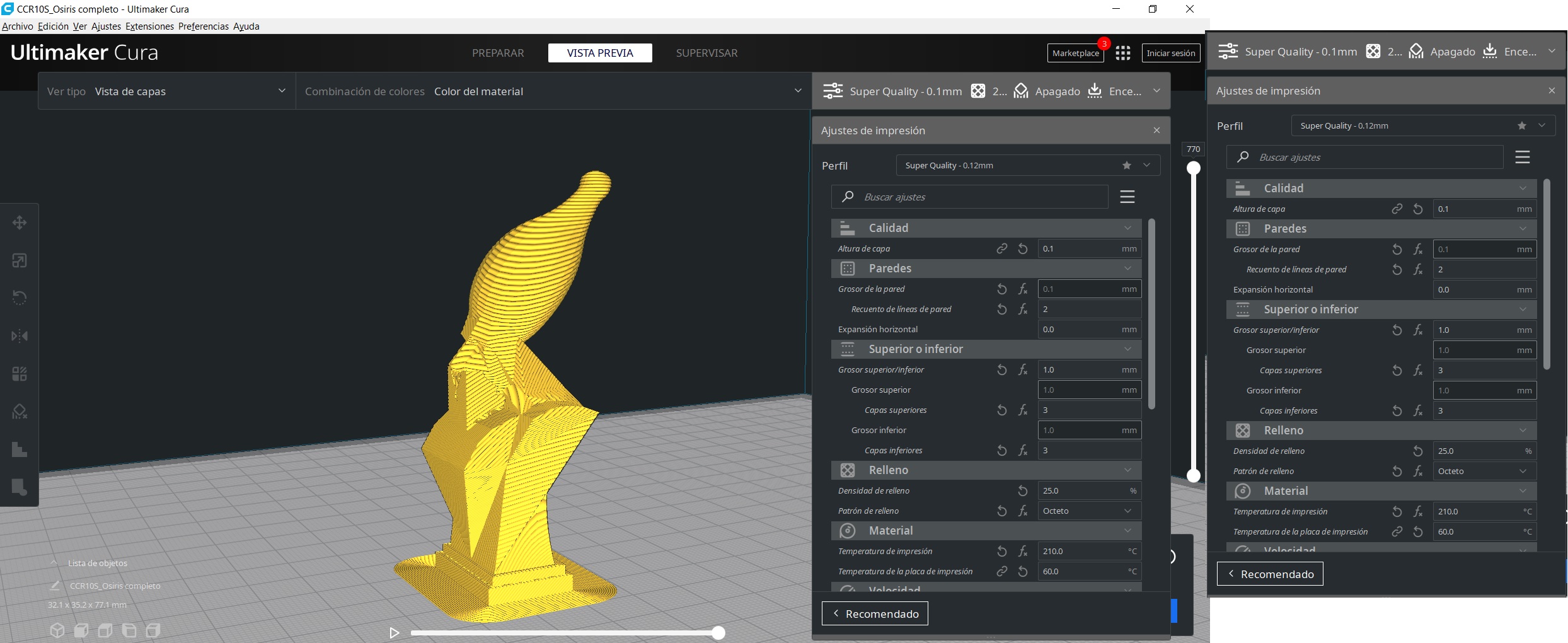Focus the Buscar ajustes field in main window
The image size is (1568, 643).
pos(969,197)
